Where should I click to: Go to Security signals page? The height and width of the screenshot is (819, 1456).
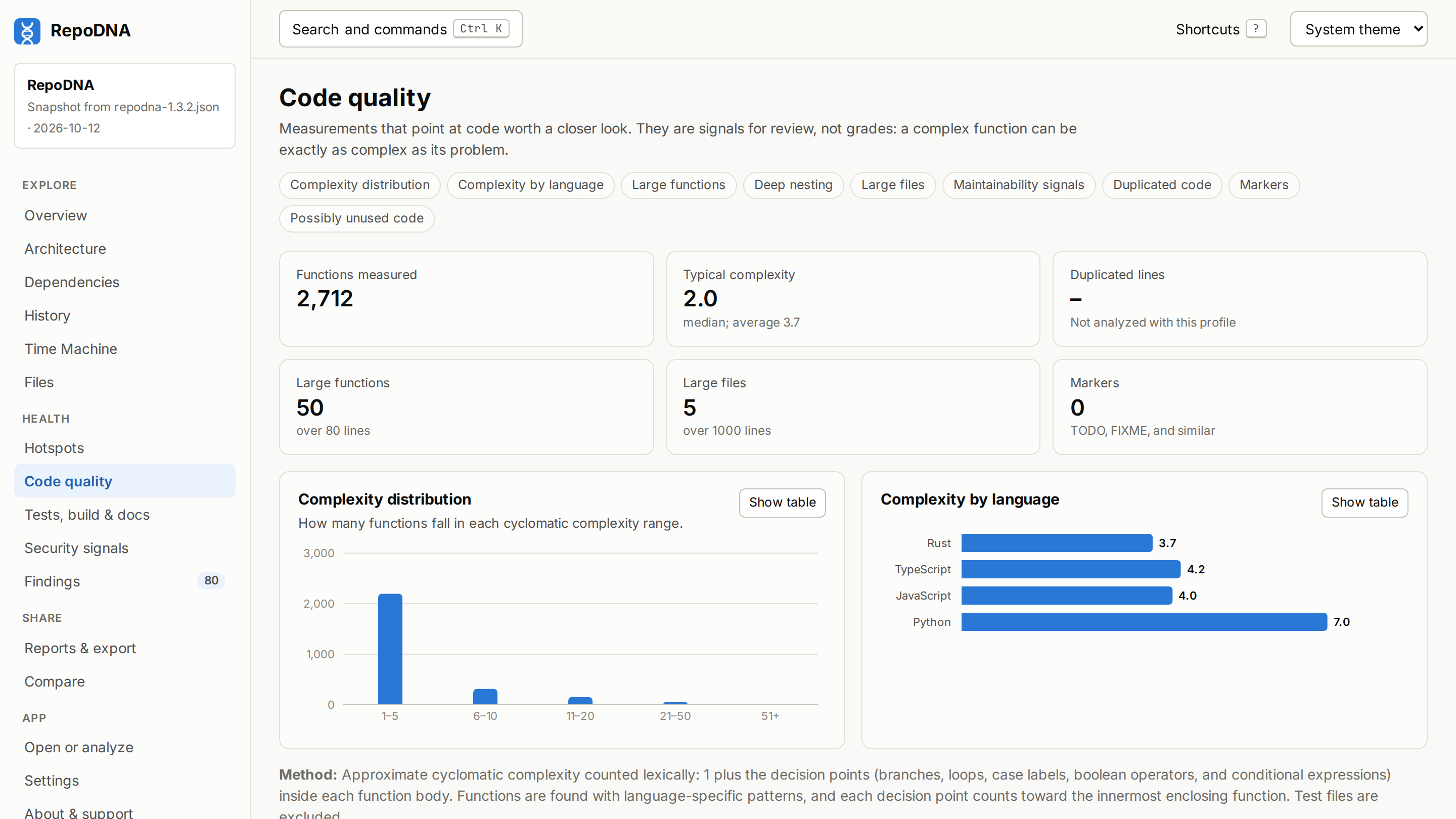tap(124, 548)
